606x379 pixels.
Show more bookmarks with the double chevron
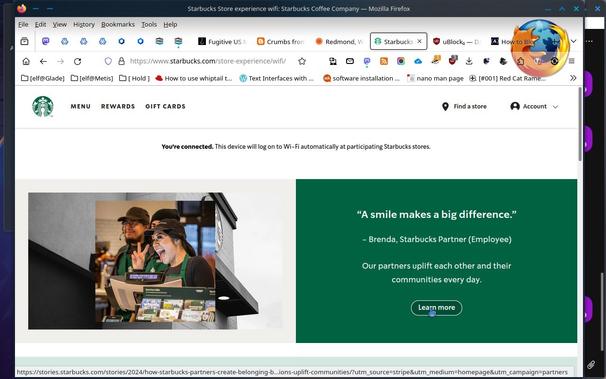click(573, 78)
